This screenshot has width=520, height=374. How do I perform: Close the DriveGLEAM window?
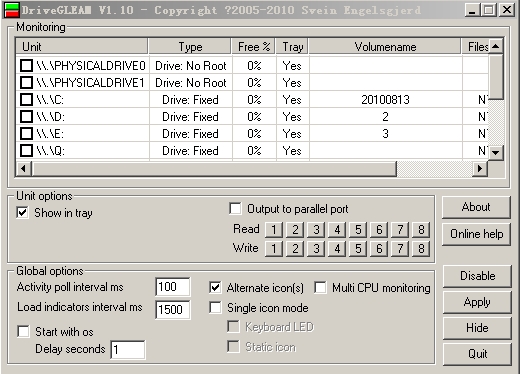pos(507,10)
